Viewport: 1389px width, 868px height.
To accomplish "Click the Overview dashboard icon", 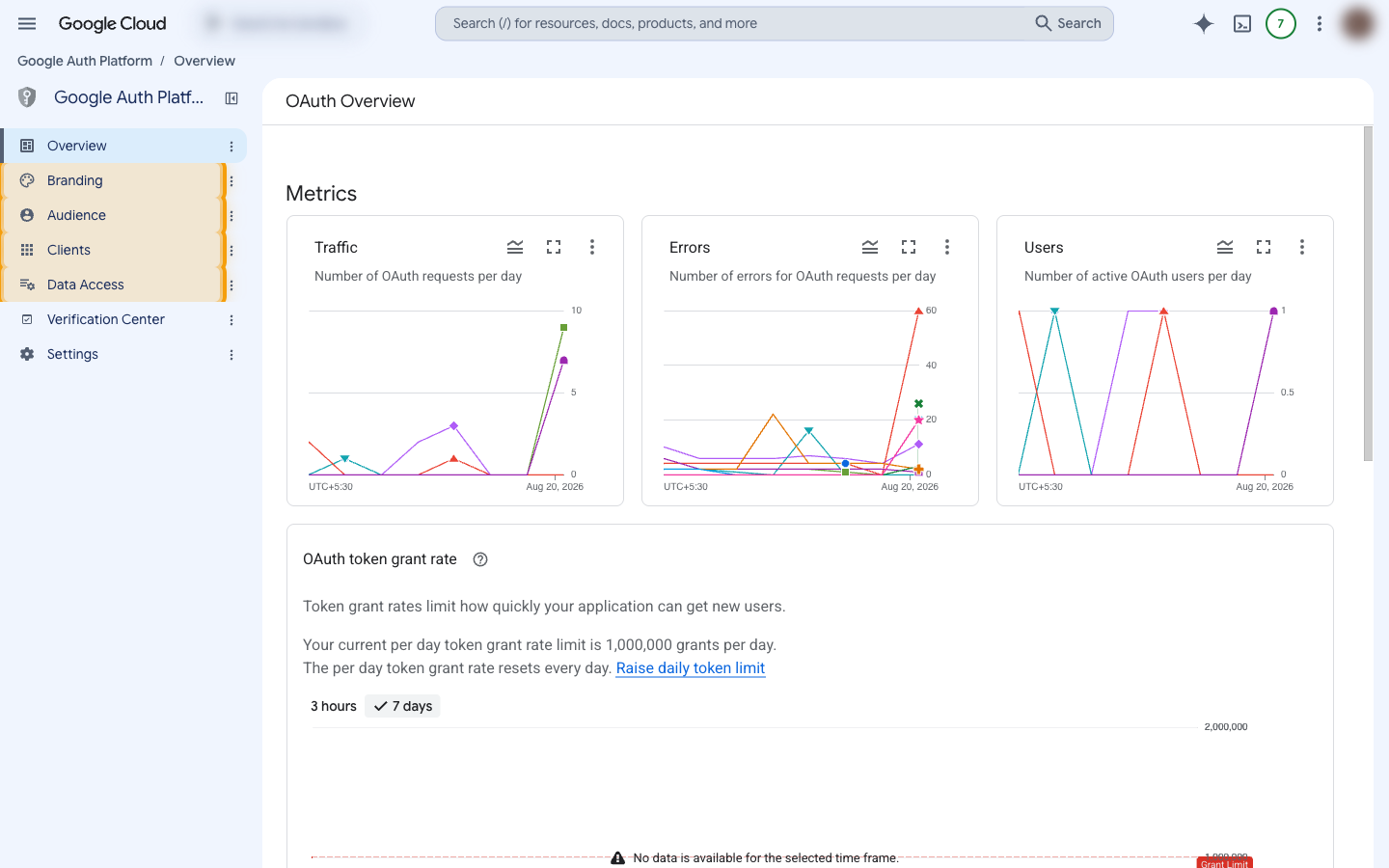I will 27,146.
